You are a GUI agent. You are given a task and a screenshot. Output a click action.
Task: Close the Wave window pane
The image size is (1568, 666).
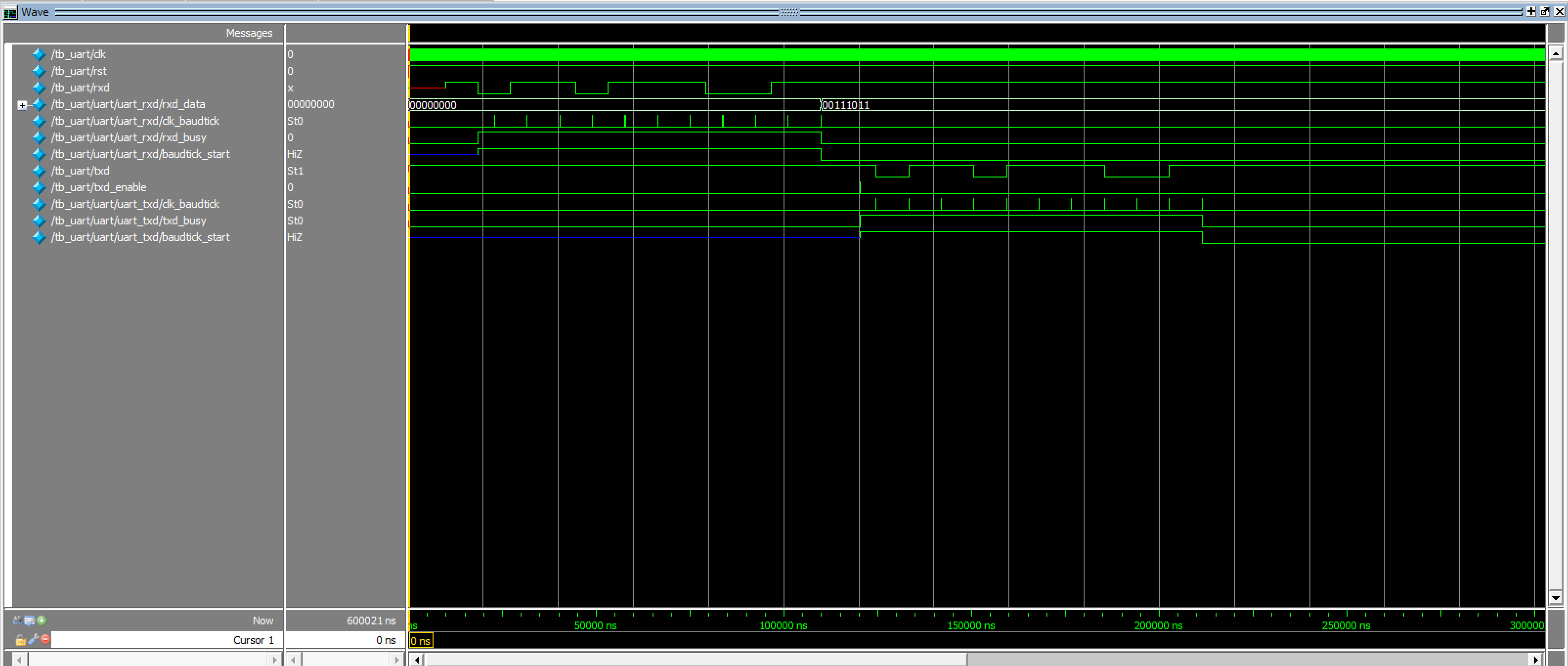coord(1560,12)
